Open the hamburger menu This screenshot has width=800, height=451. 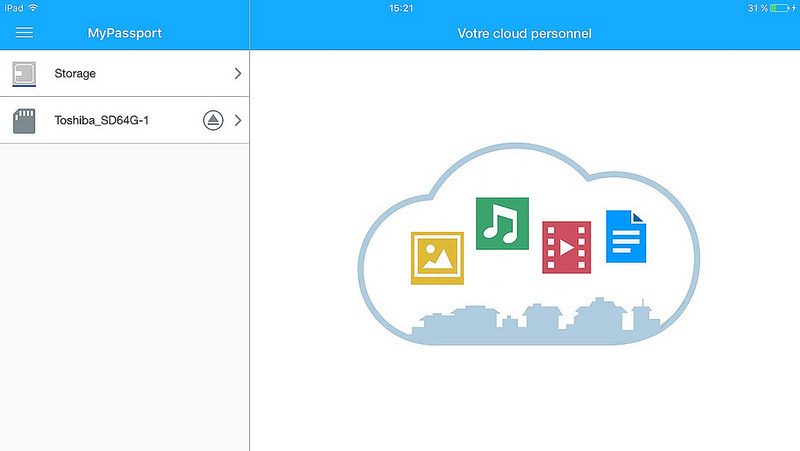pos(24,33)
